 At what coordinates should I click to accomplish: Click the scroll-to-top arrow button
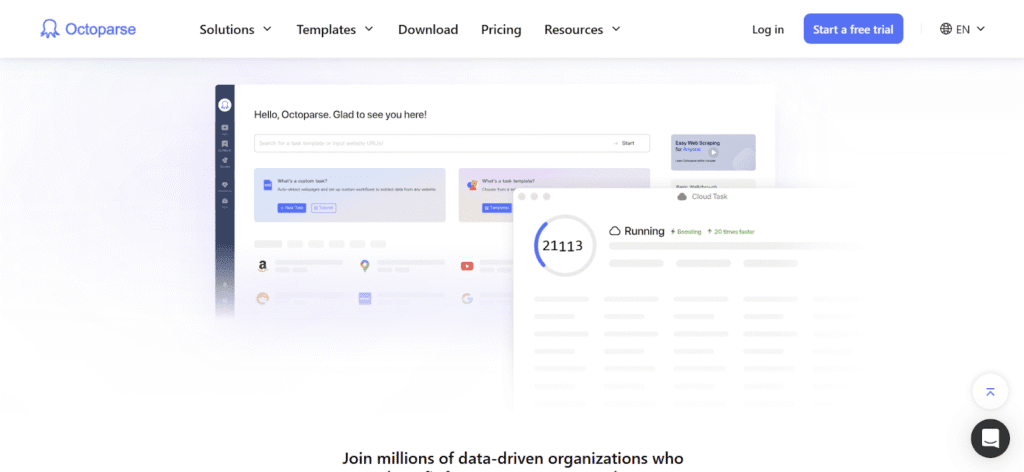(989, 392)
